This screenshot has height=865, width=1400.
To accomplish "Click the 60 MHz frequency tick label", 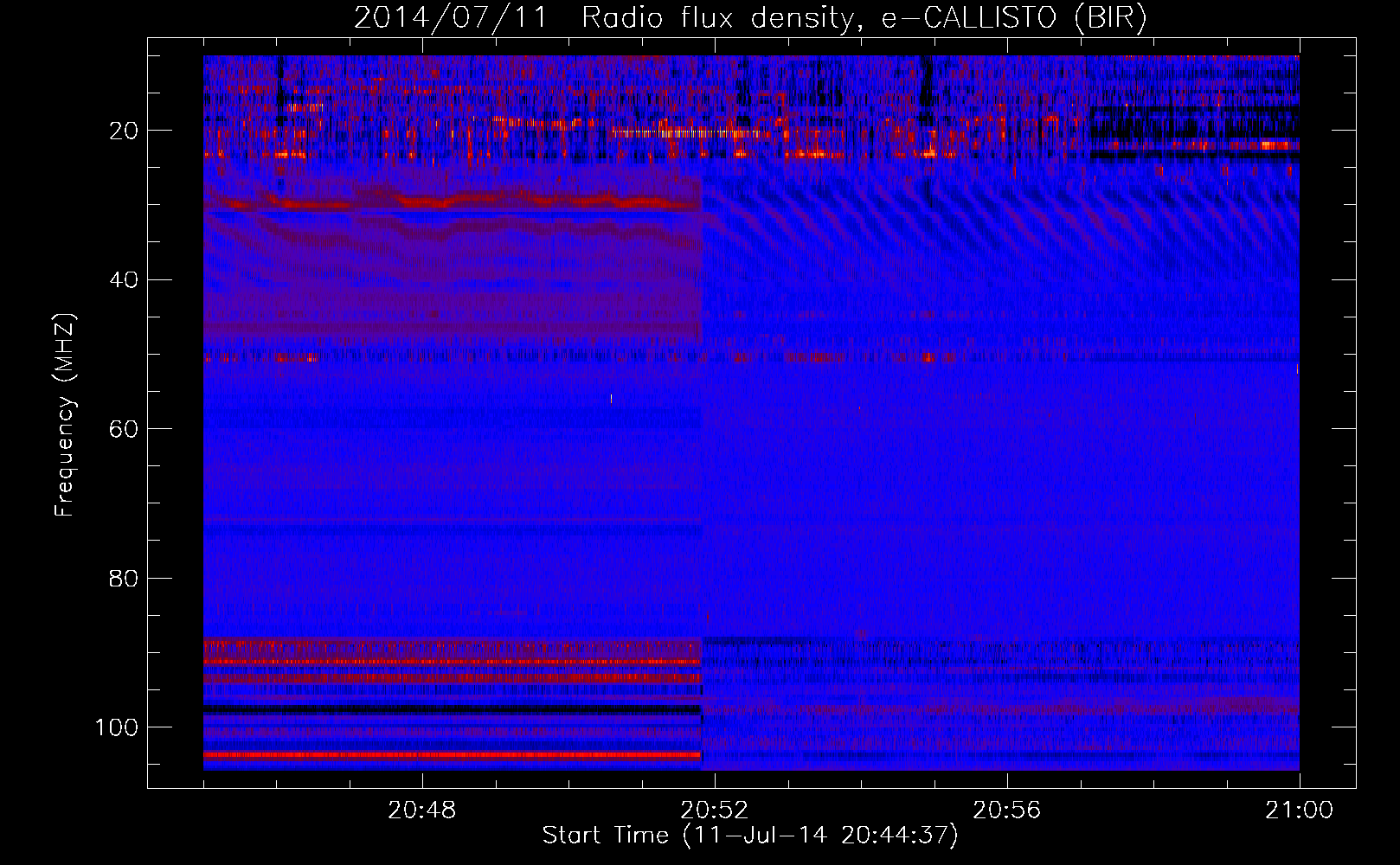I will pyautogui.click(x=124, y=429).
